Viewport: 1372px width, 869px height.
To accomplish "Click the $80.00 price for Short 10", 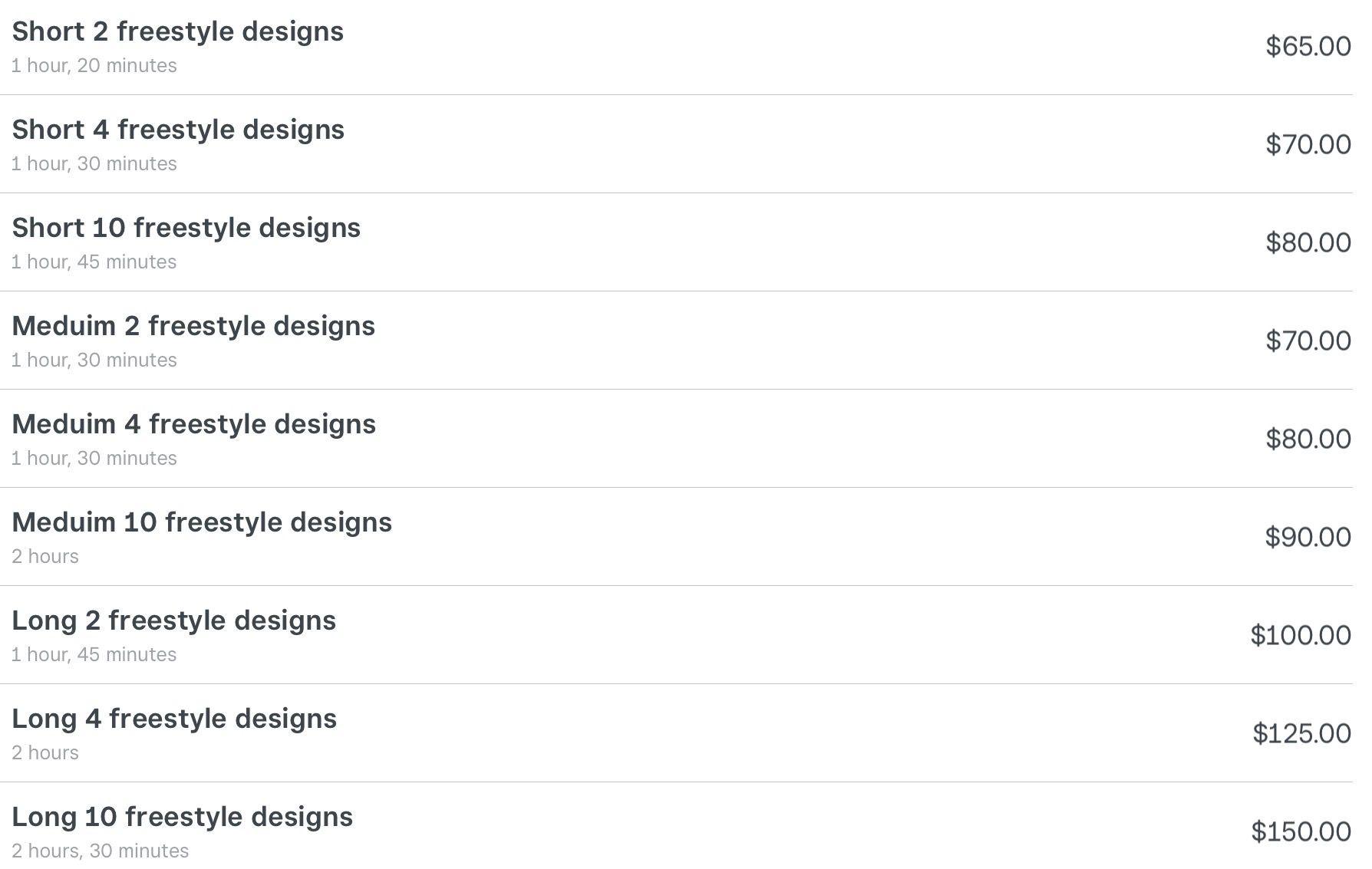I will (x=1308, y=242).
